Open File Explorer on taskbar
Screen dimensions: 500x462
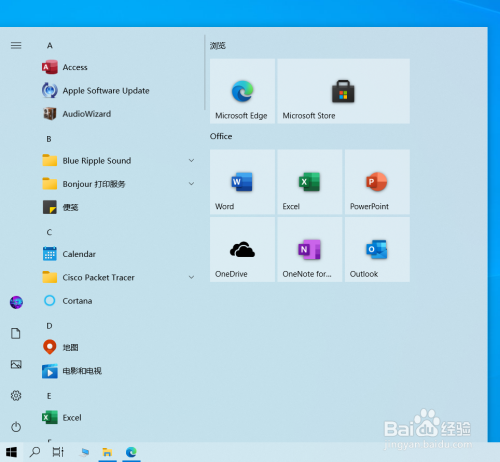click(107, 452)
